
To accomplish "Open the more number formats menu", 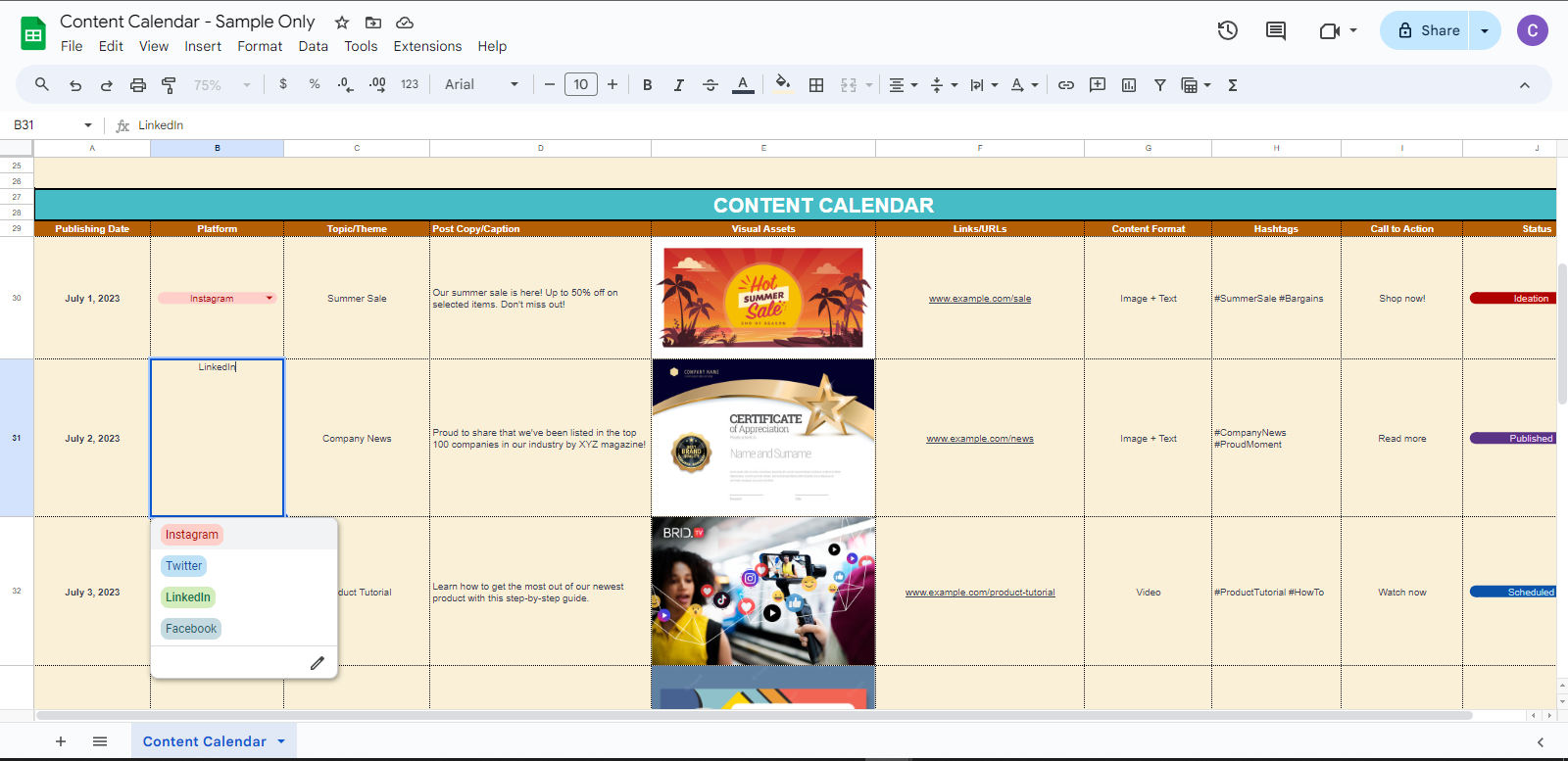I will tap(410, 84).
